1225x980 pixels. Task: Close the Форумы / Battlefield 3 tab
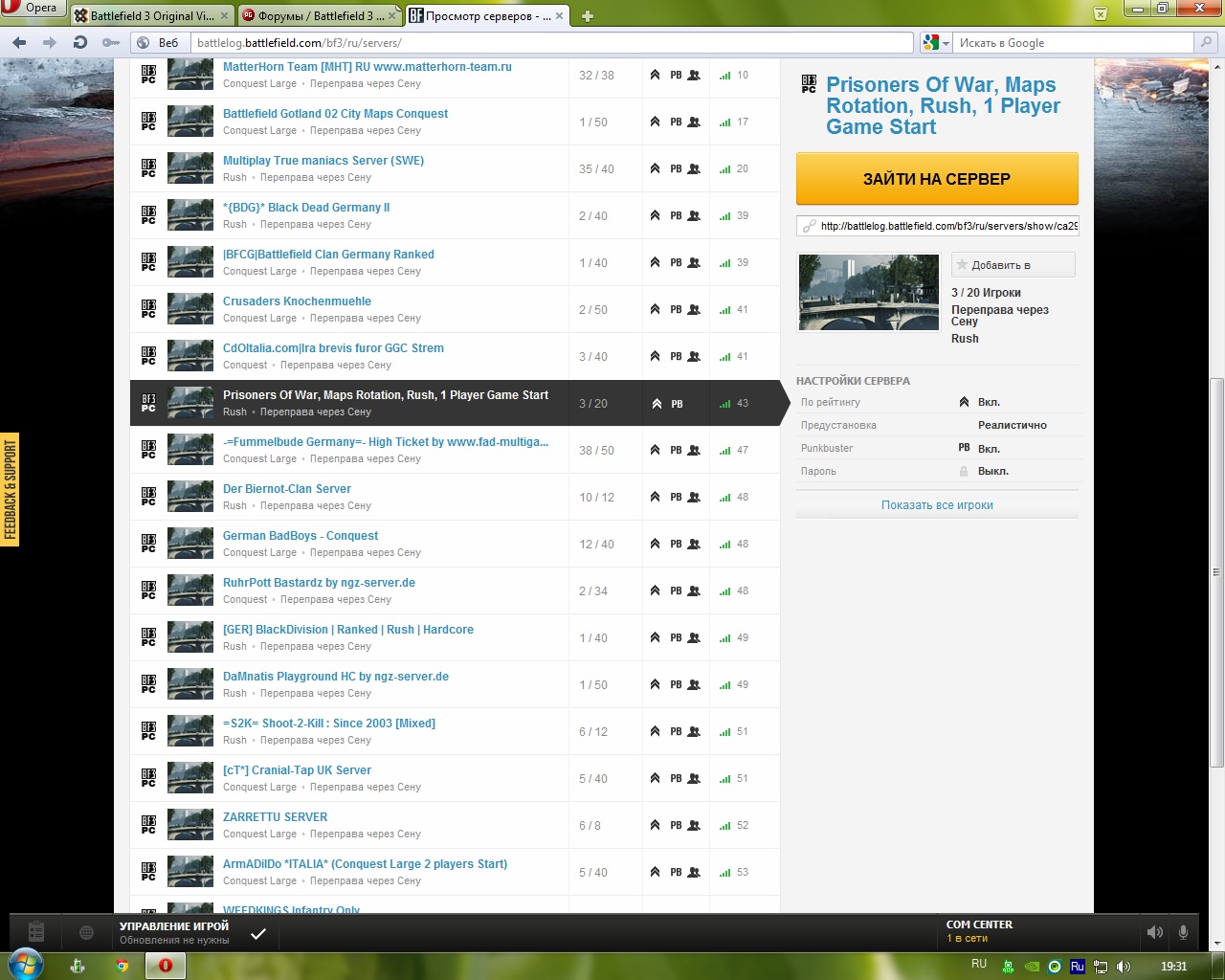click(393, 15)
